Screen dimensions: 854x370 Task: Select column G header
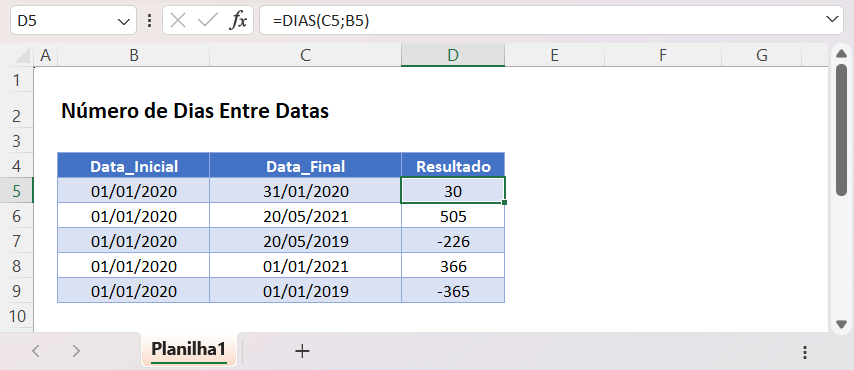pyautogui.click(x=762, y=55)
